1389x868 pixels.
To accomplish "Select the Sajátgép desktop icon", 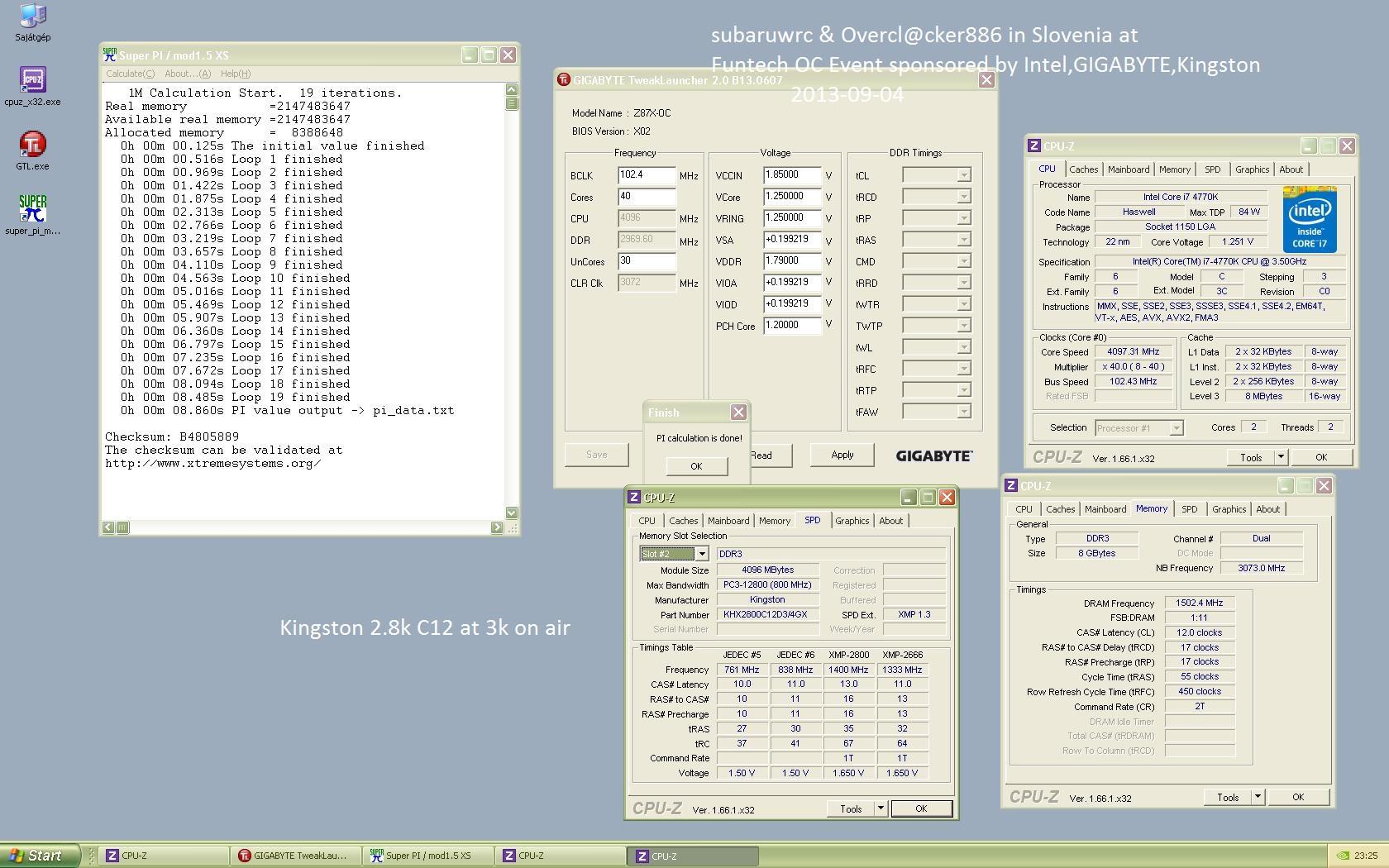I will pos(33,22).
